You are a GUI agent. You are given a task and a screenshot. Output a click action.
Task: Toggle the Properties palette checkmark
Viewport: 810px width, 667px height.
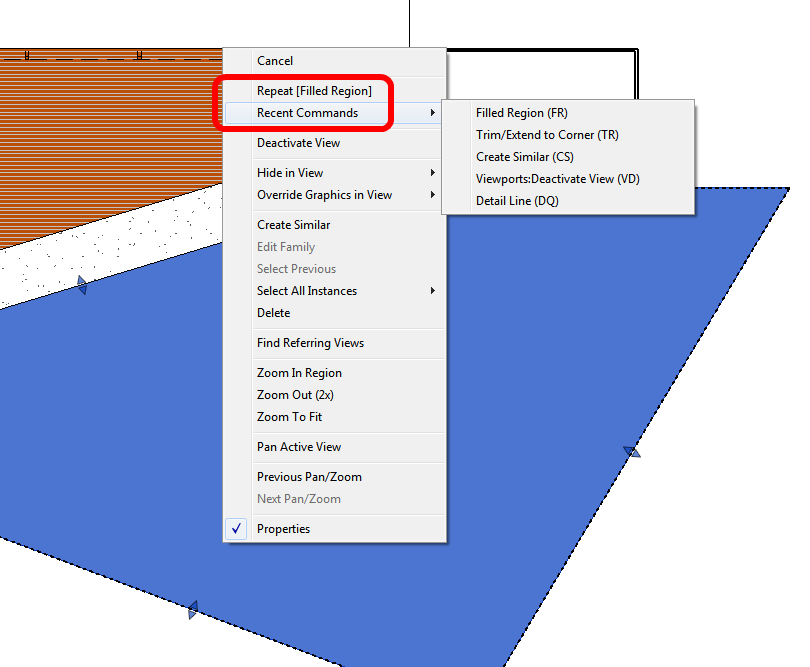tap(236, 528)
